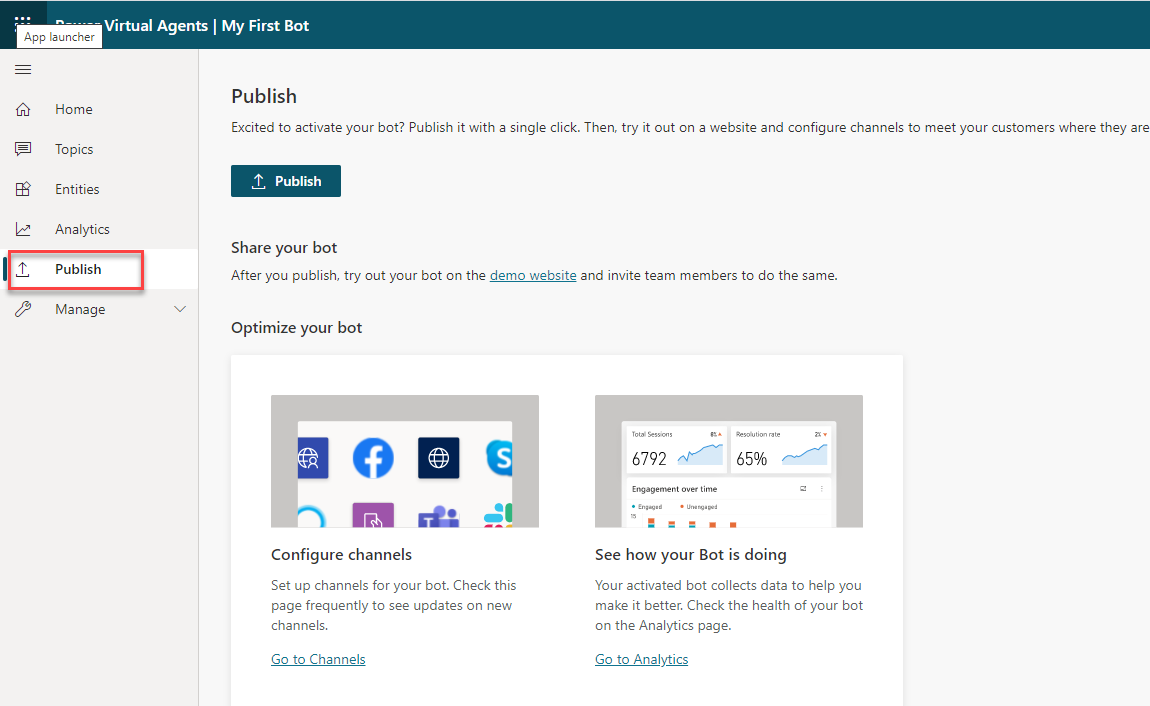
Task: Click the blue Publish button
Action: [x=286, y=181]
